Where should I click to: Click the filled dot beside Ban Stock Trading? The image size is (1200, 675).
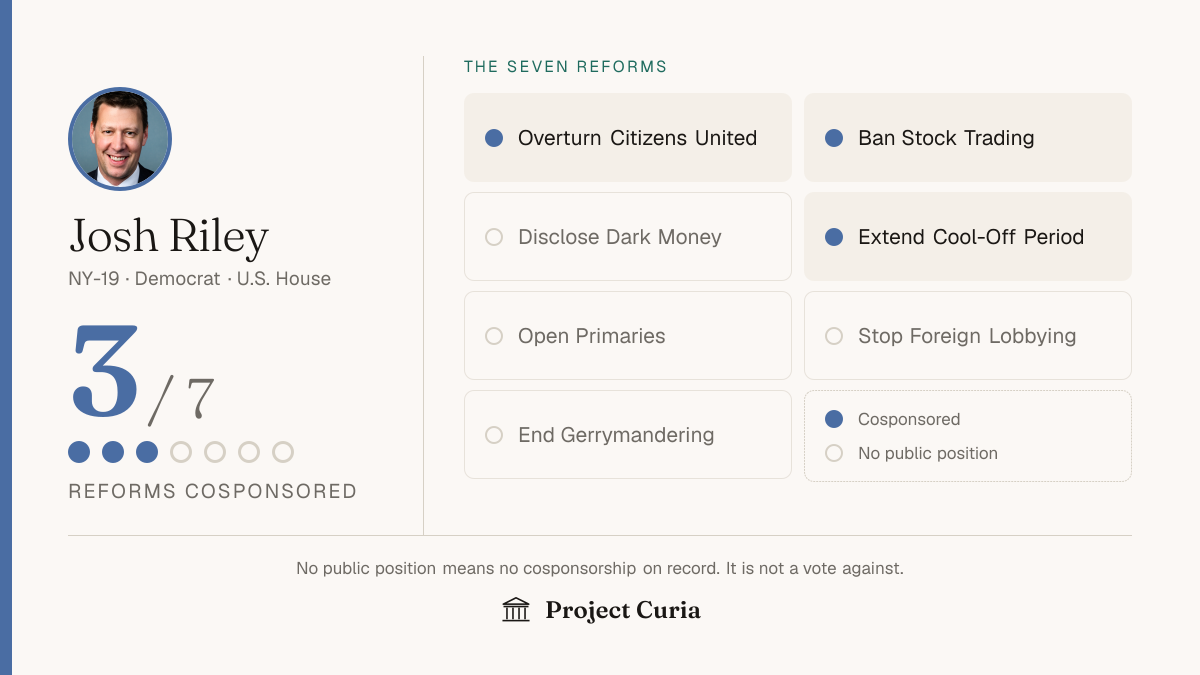coord(834,138)
